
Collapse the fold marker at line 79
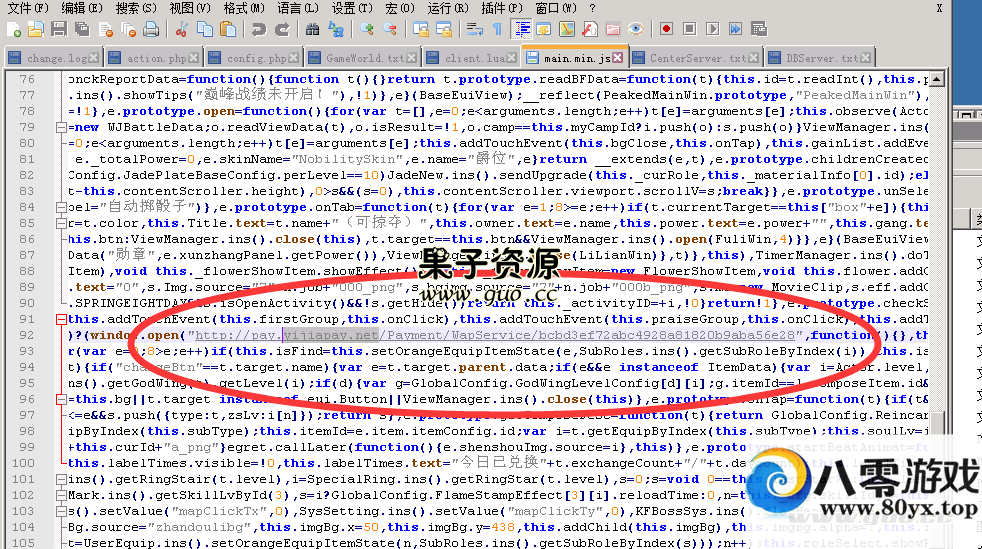pyautogui.click(x=61, y=128)
